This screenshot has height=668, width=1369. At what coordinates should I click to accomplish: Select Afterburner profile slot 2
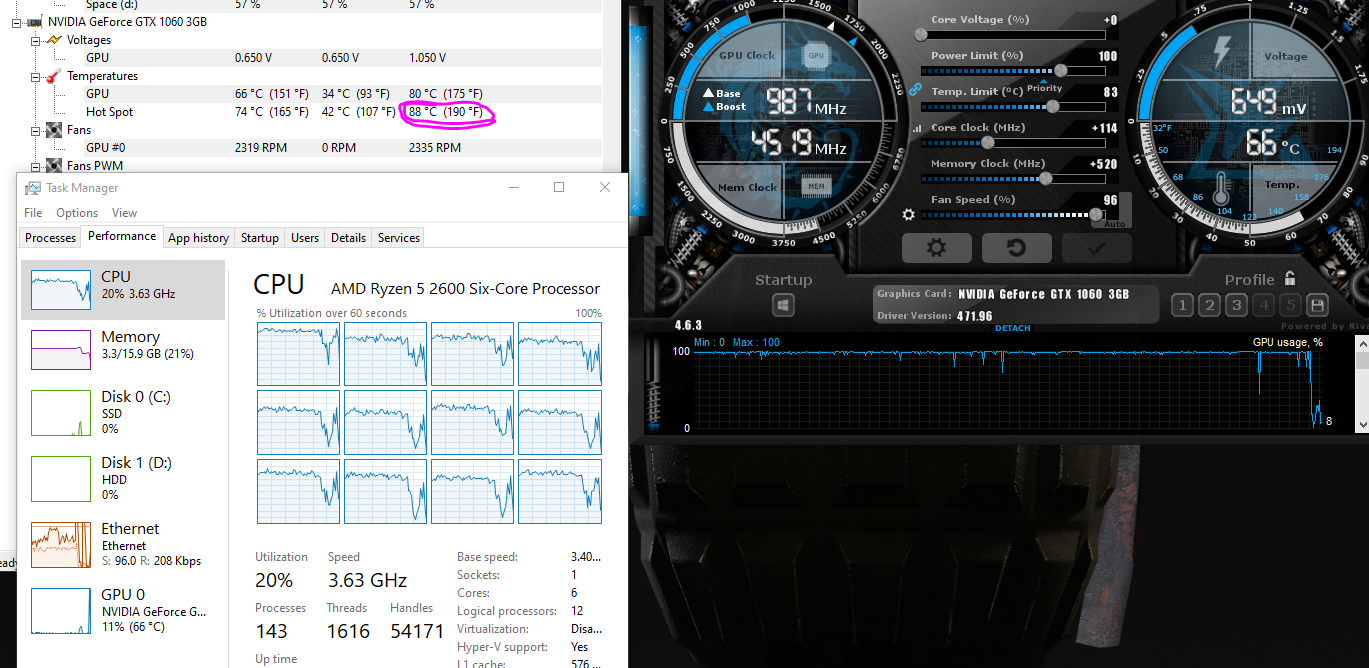coord(1209,305)
